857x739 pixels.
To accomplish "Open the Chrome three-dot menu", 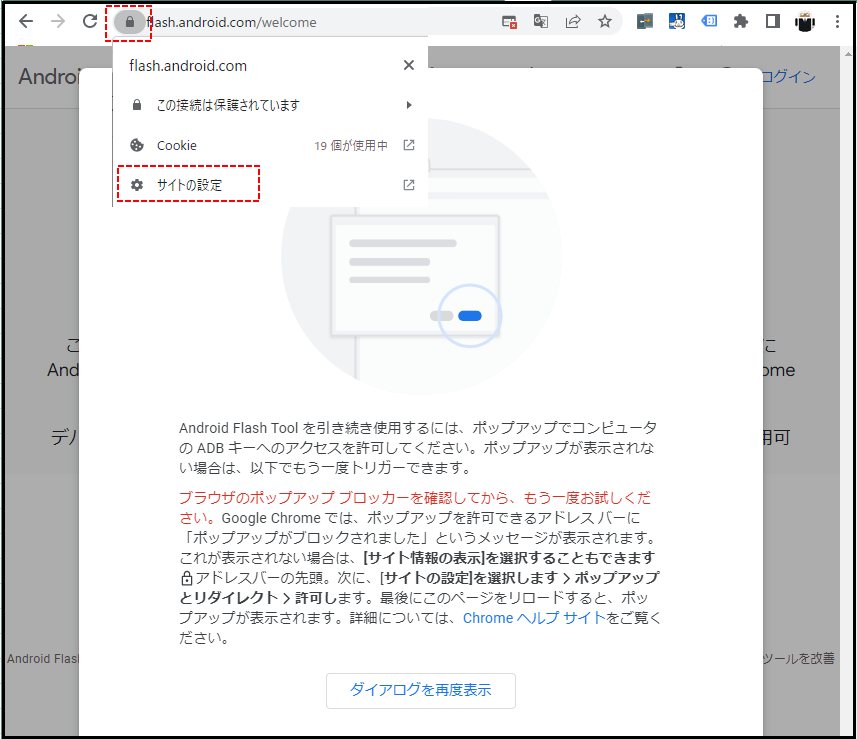I will [x=837, y=21].
